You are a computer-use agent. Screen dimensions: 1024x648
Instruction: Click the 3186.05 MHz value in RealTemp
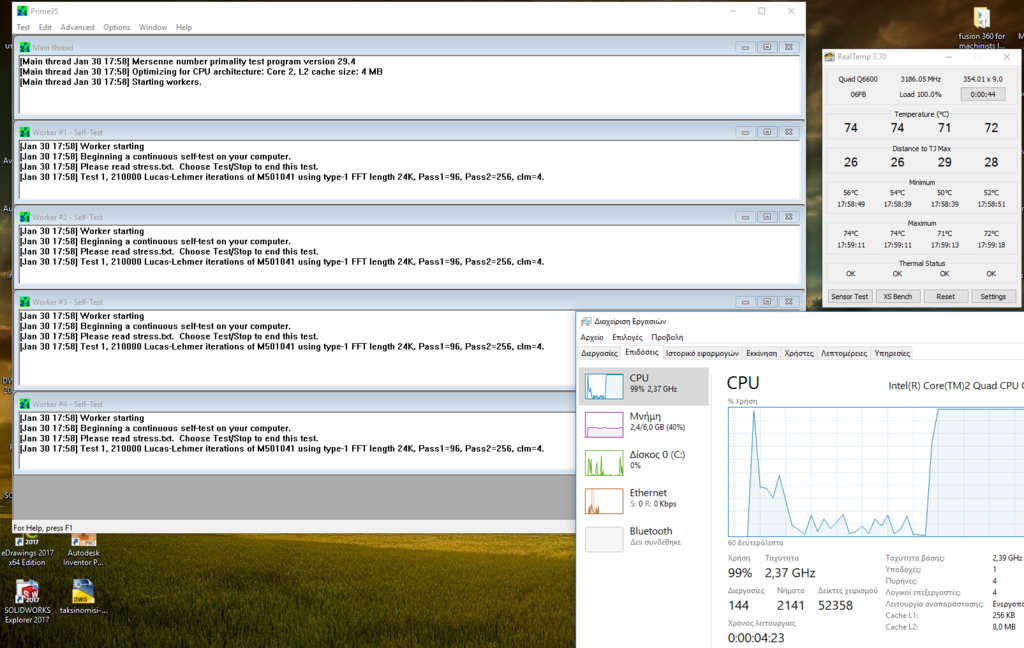click(x=920, y=79)
